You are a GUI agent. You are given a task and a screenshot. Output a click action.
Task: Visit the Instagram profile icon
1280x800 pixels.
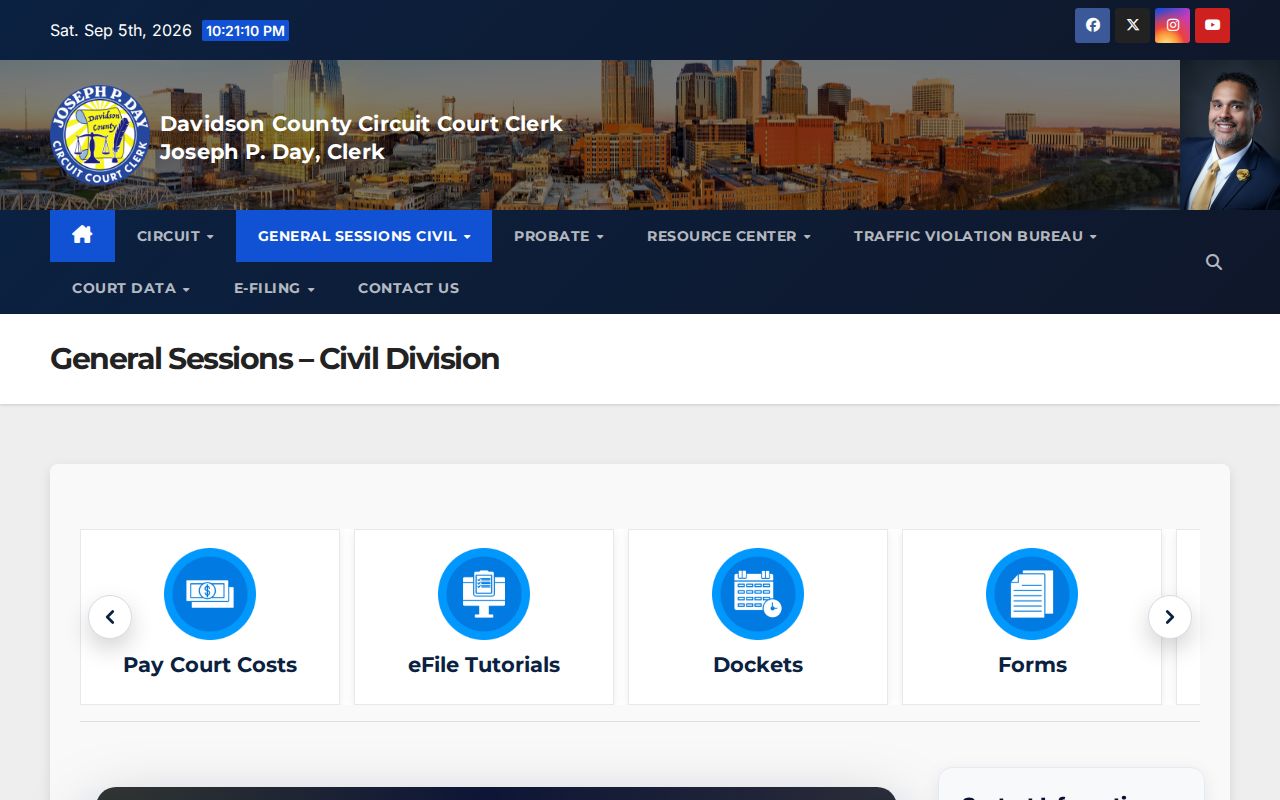[1172, 25]
